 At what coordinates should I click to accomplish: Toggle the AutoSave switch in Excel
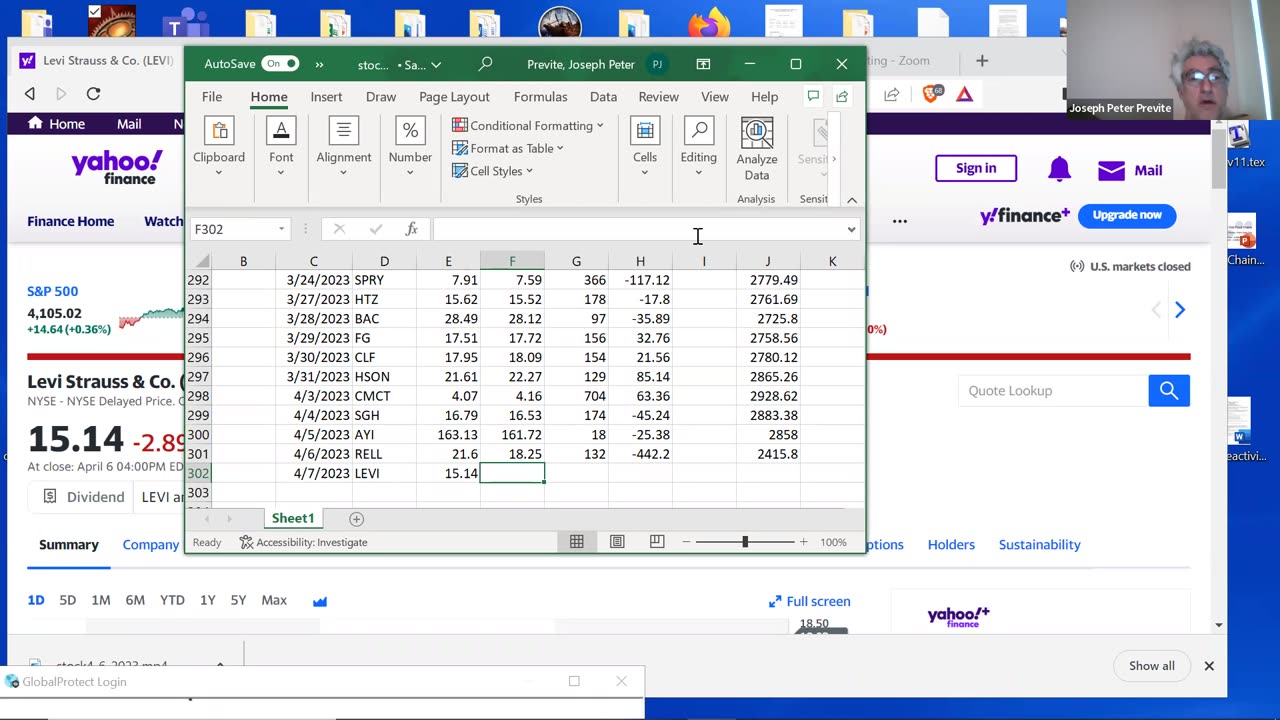pyautogui.click(x=280, y=64)
